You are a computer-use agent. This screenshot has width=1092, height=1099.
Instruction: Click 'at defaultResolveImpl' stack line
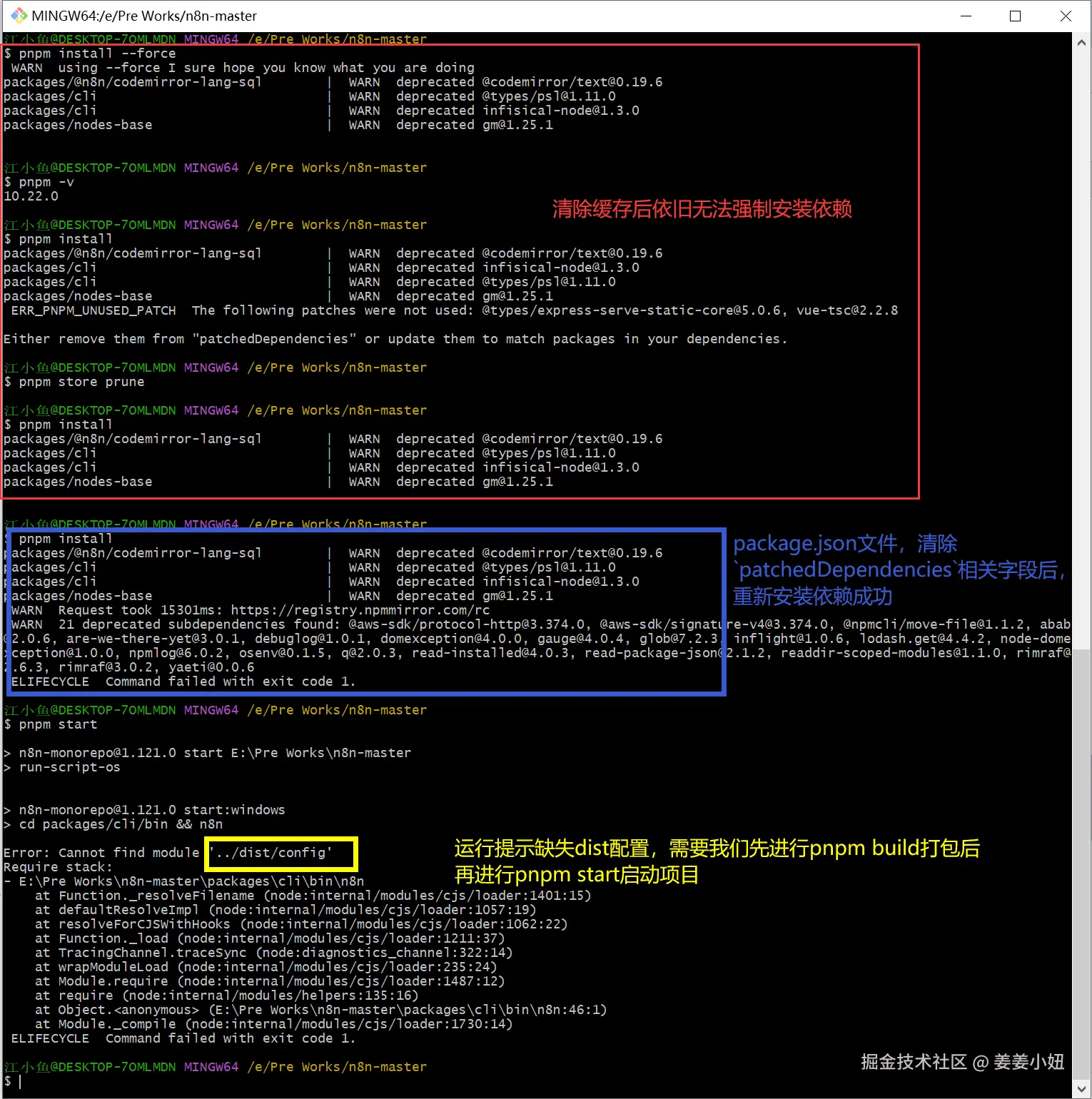[285, 910]
